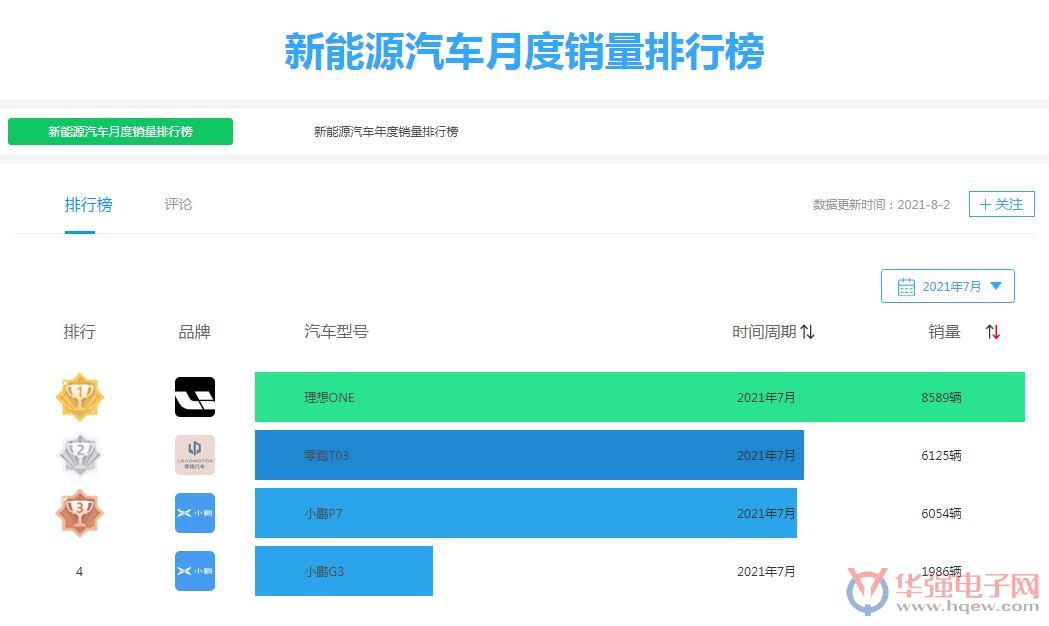
Task: Click the +关注 follow button
Action: pyautogui.click(x=1002, y=204)
